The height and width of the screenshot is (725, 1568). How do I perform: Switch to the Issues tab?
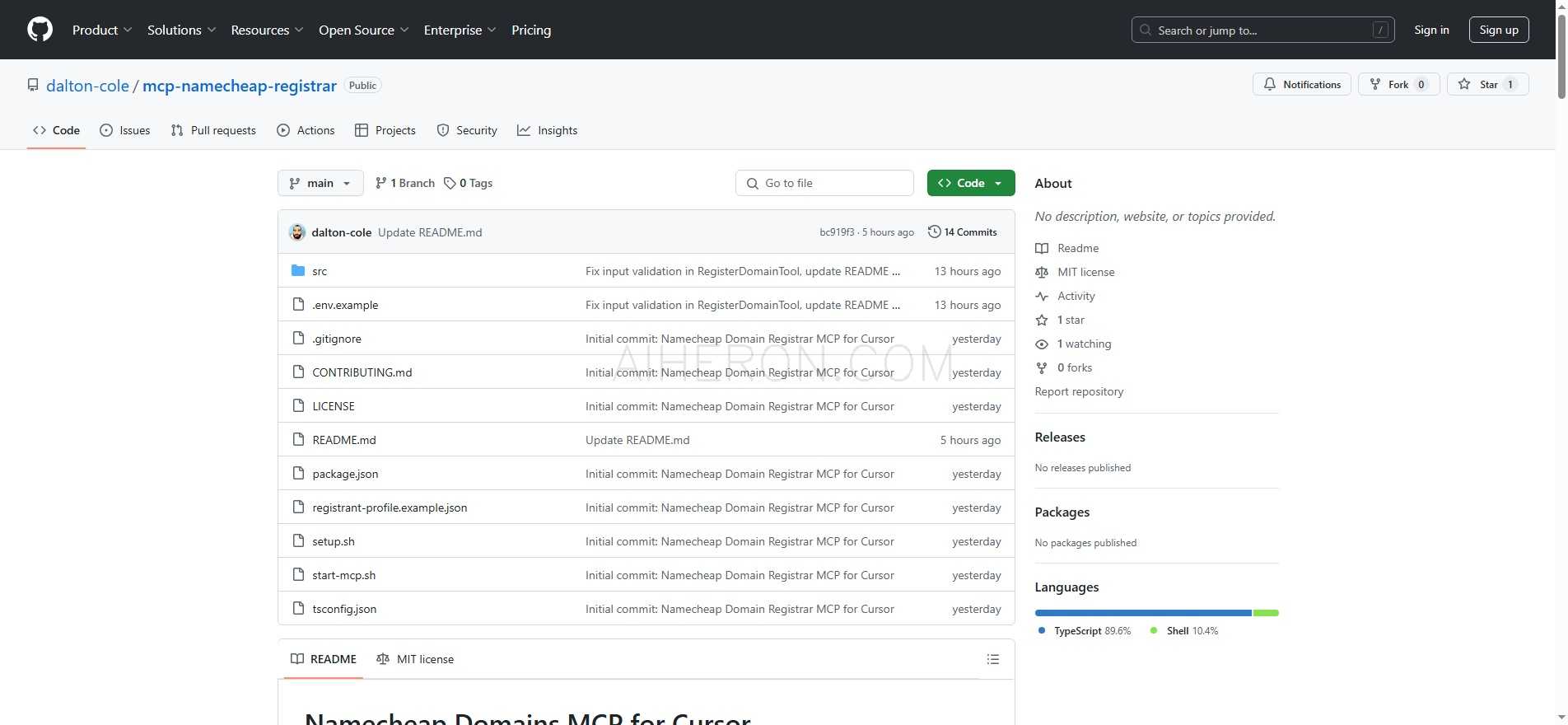(x=125, y=130)
